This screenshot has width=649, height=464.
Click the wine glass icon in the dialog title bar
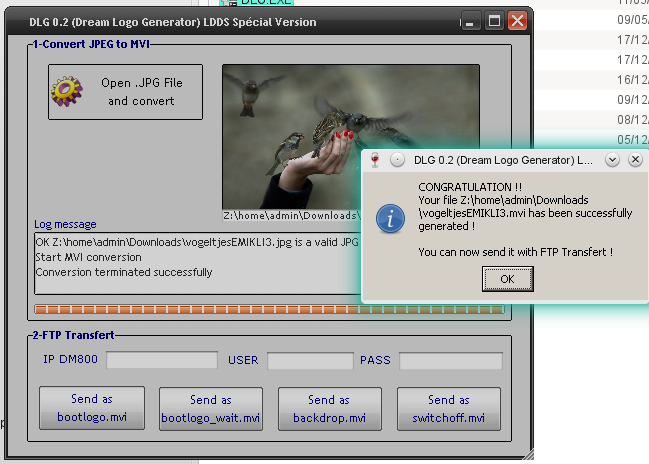375,160
